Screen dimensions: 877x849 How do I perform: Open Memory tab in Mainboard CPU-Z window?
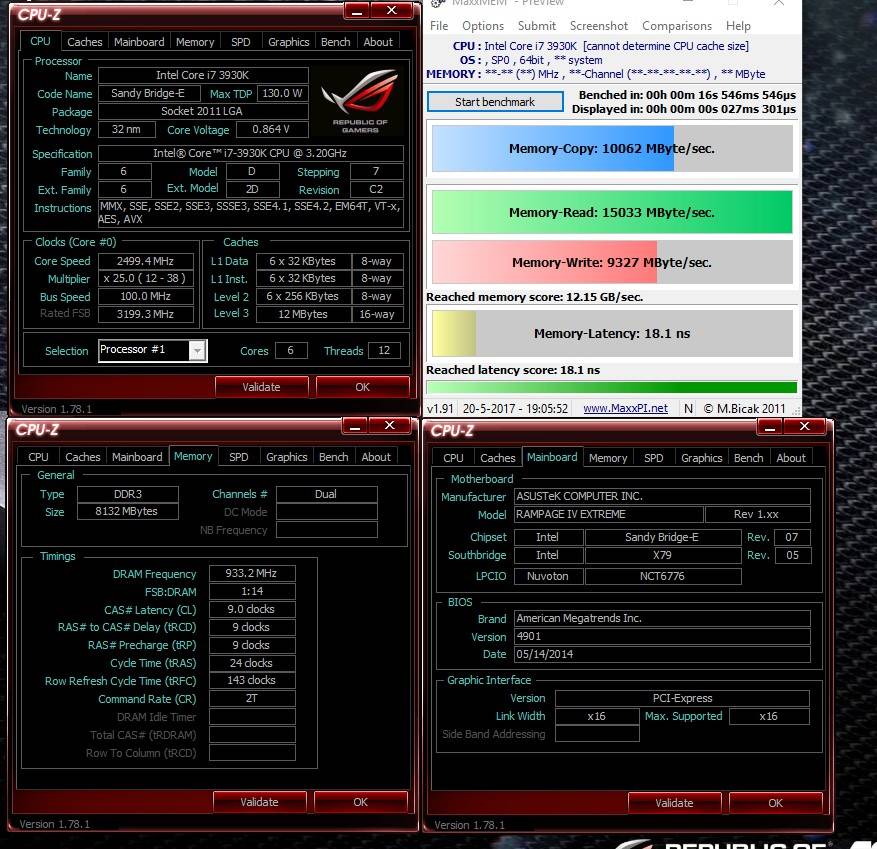point(607,458)
